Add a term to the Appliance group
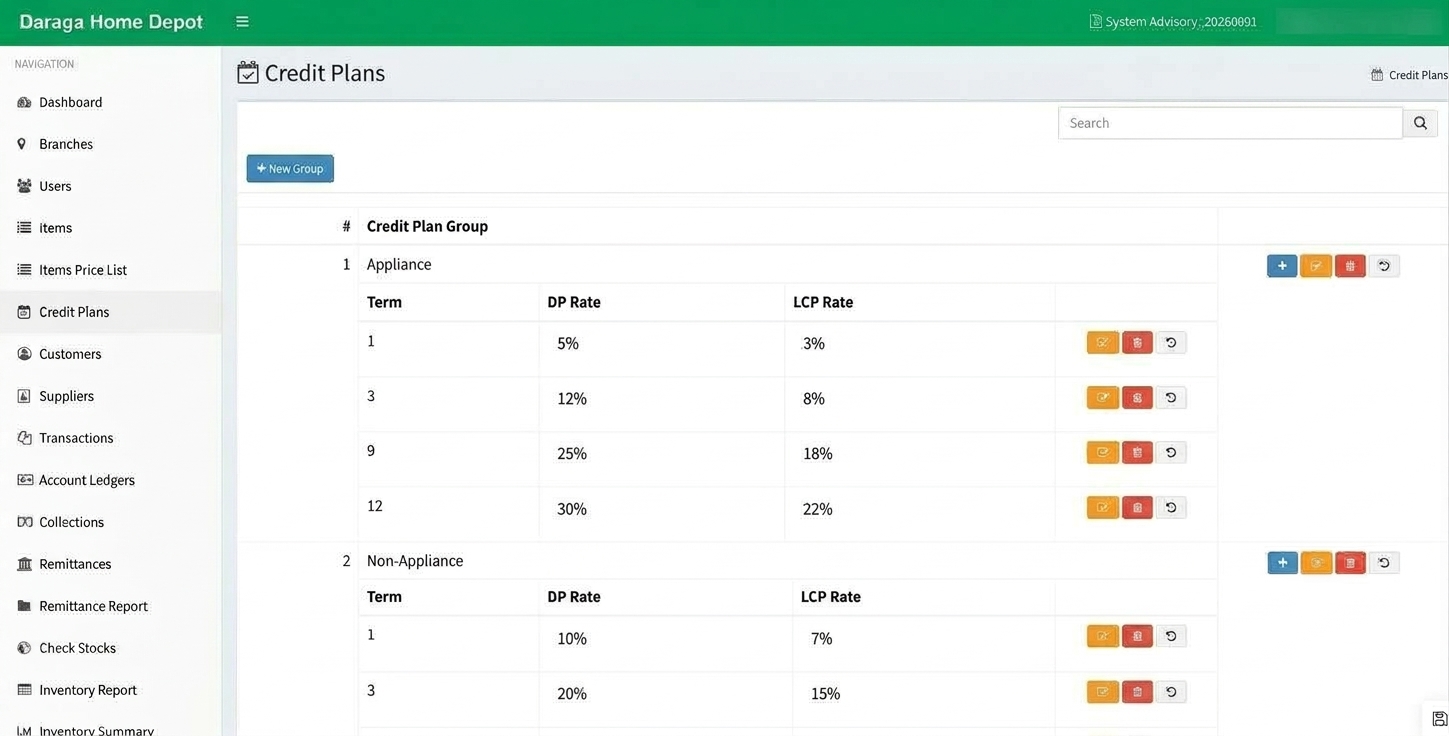The image size is (1449, 736). [1282, 266]
